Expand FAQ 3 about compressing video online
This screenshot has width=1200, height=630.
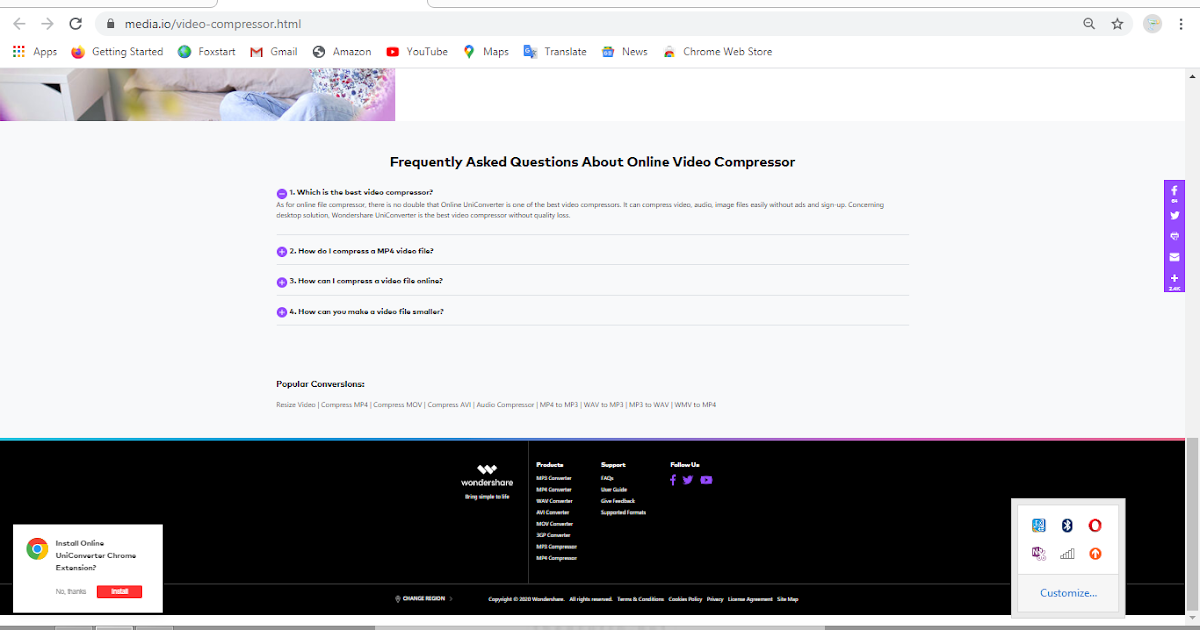pyautogui.click(x=367, y=281)
